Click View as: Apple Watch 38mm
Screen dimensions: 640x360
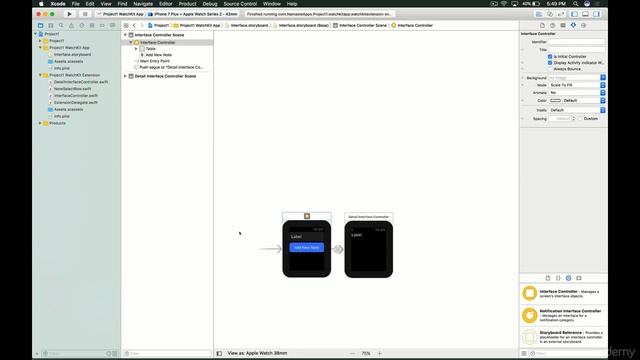[257, 353]
